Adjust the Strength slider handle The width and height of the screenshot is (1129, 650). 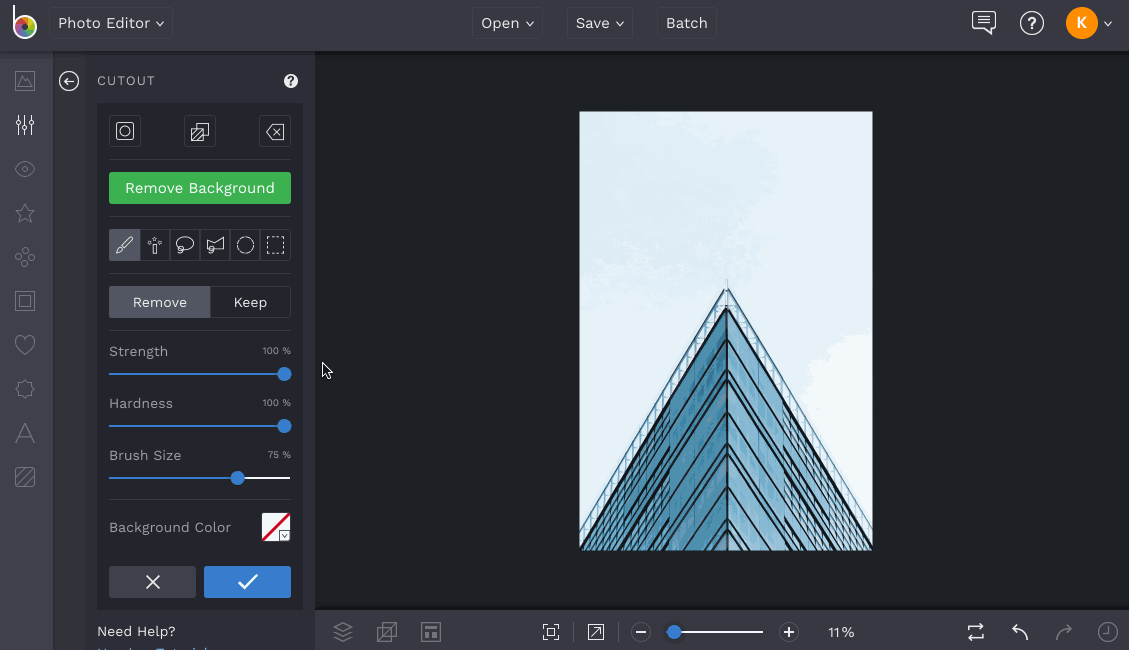284,374
